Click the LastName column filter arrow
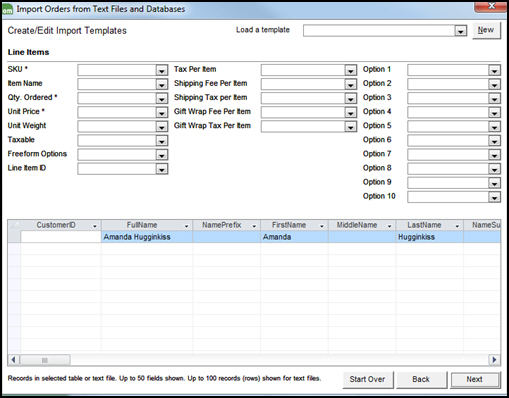 (x=457, y=226)
